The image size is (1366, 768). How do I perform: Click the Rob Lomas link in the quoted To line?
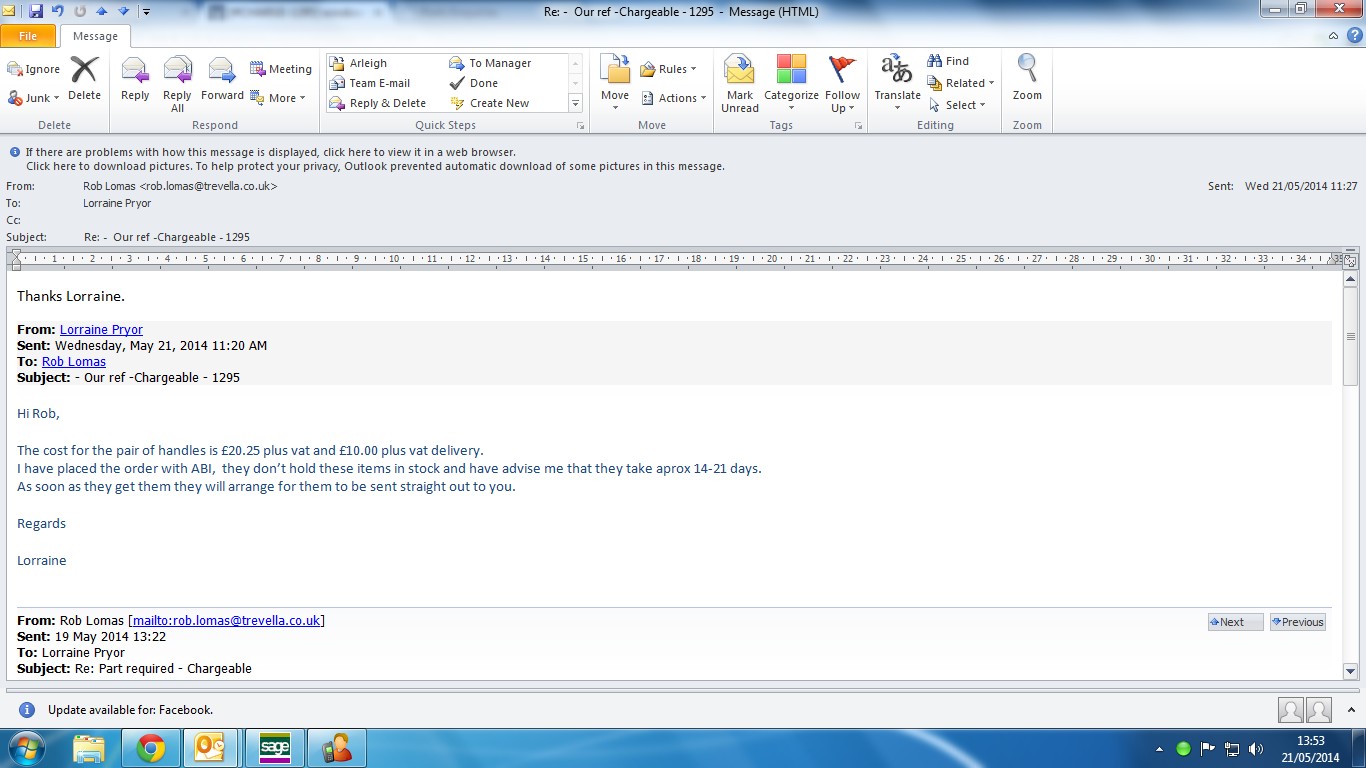74,361
